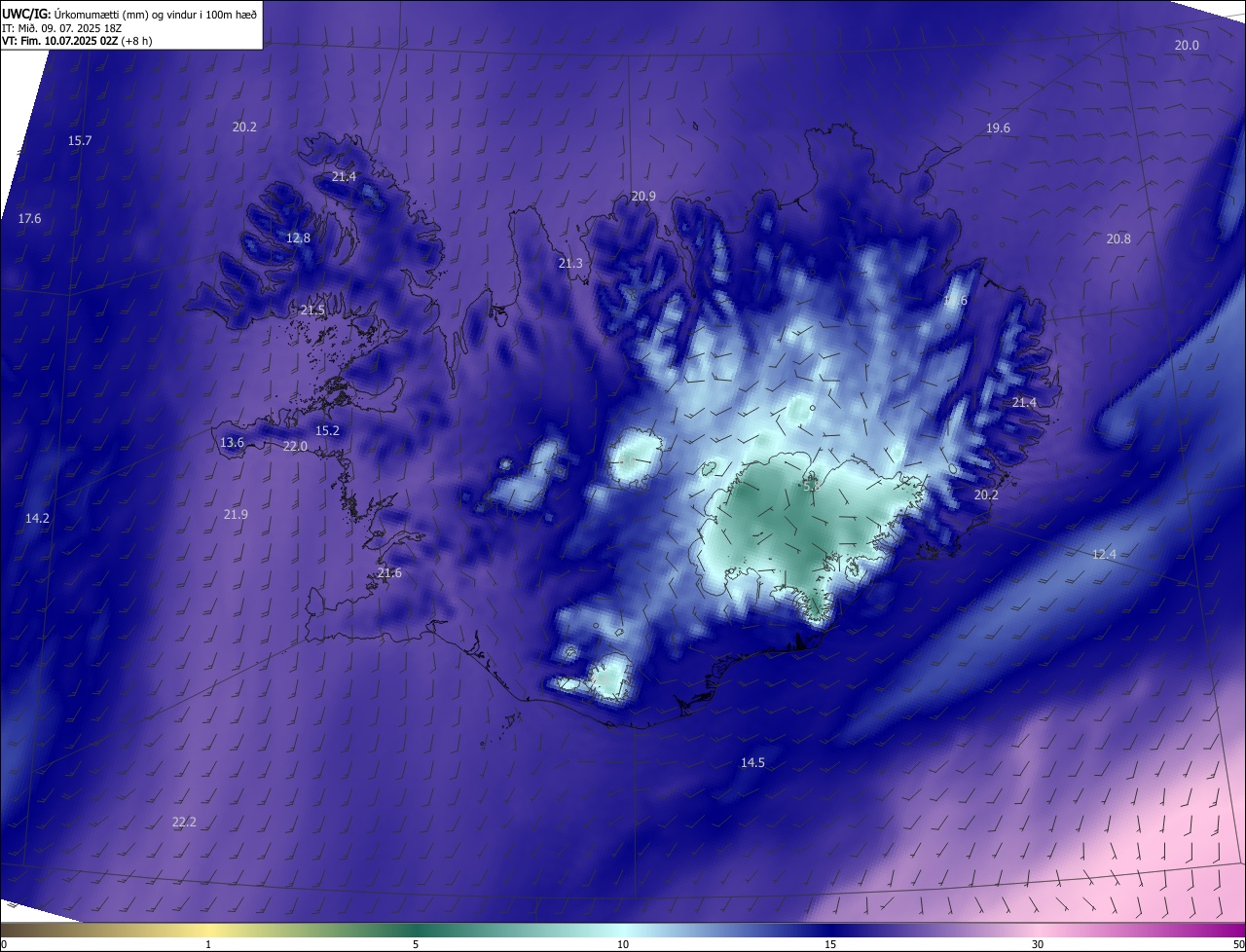Image resolution: width=1246 pixels, height=952 pixels.
Task: Click the map value 14.5
Action: point(752,763)
